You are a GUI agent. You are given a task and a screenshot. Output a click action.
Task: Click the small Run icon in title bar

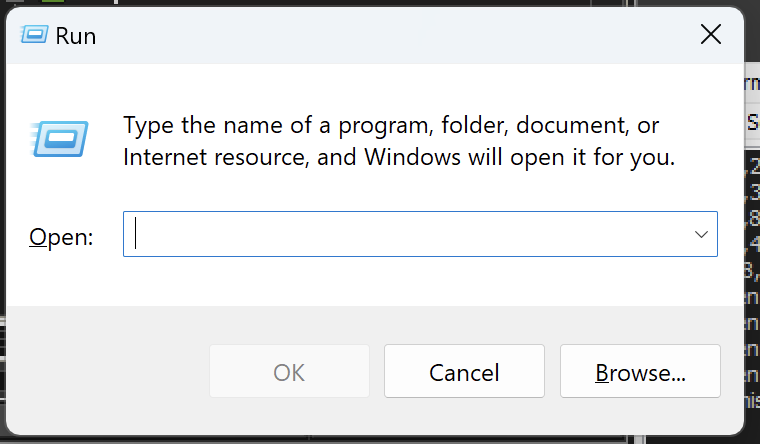(x=35, y=35)
